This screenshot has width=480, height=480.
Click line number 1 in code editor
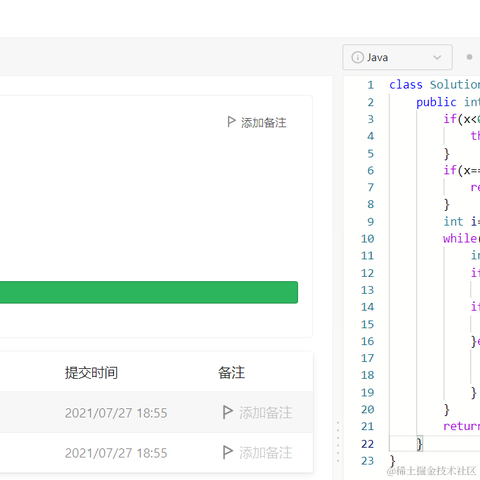pyautogui.click(x=371, y=85)
